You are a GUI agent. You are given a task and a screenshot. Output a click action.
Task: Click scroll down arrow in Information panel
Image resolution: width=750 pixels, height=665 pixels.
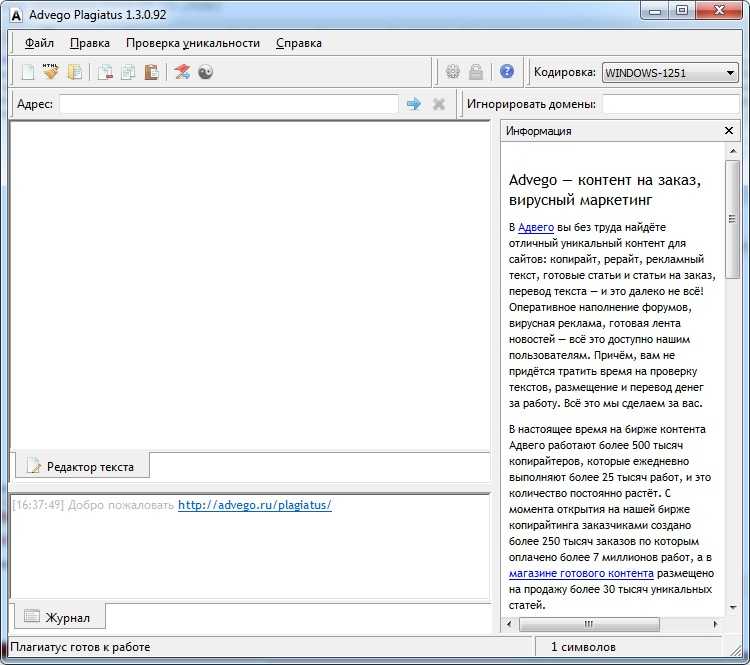point(732,607)
